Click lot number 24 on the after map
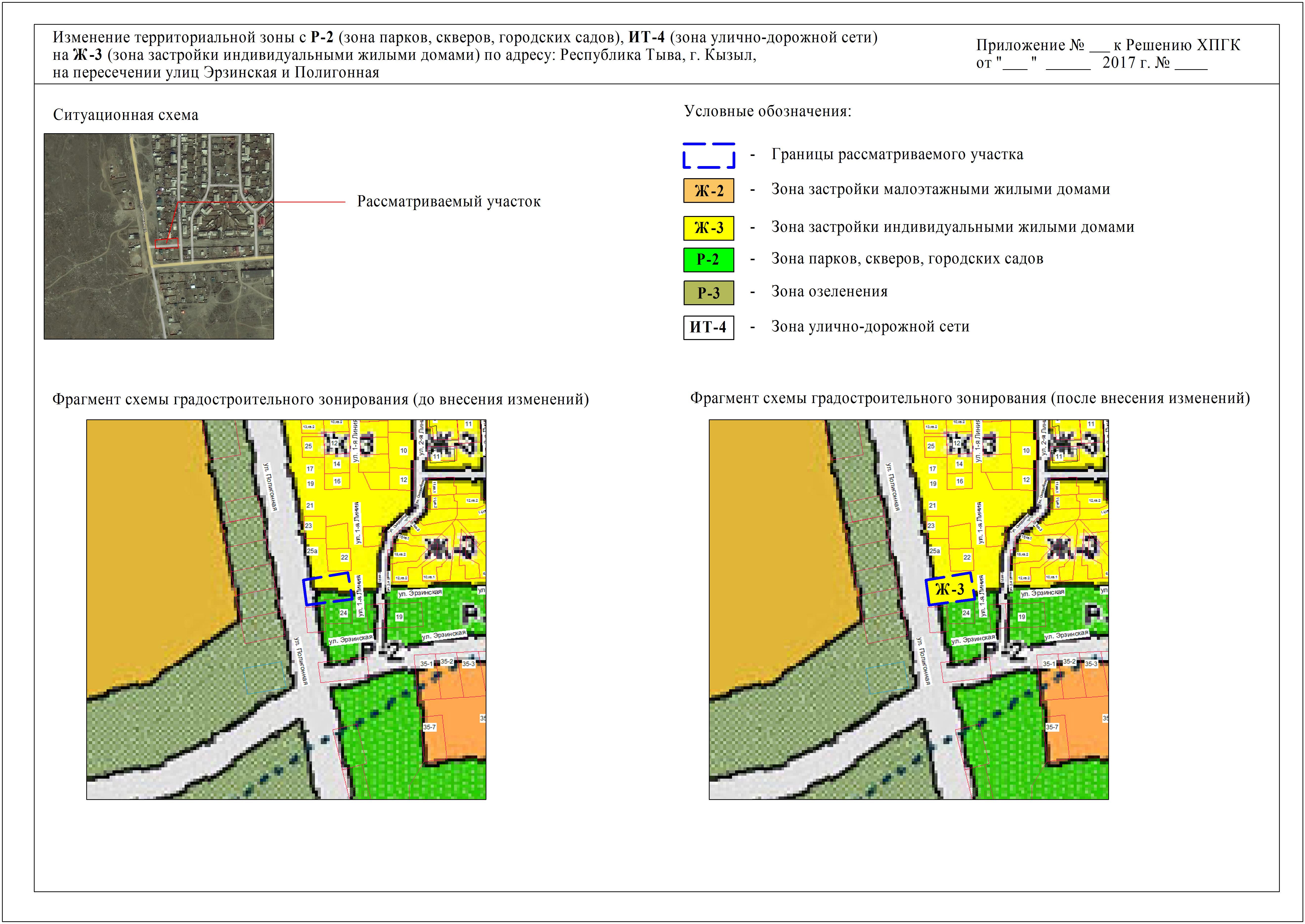The height and width of the screenshot is (924, 1305). click(966, 613)
